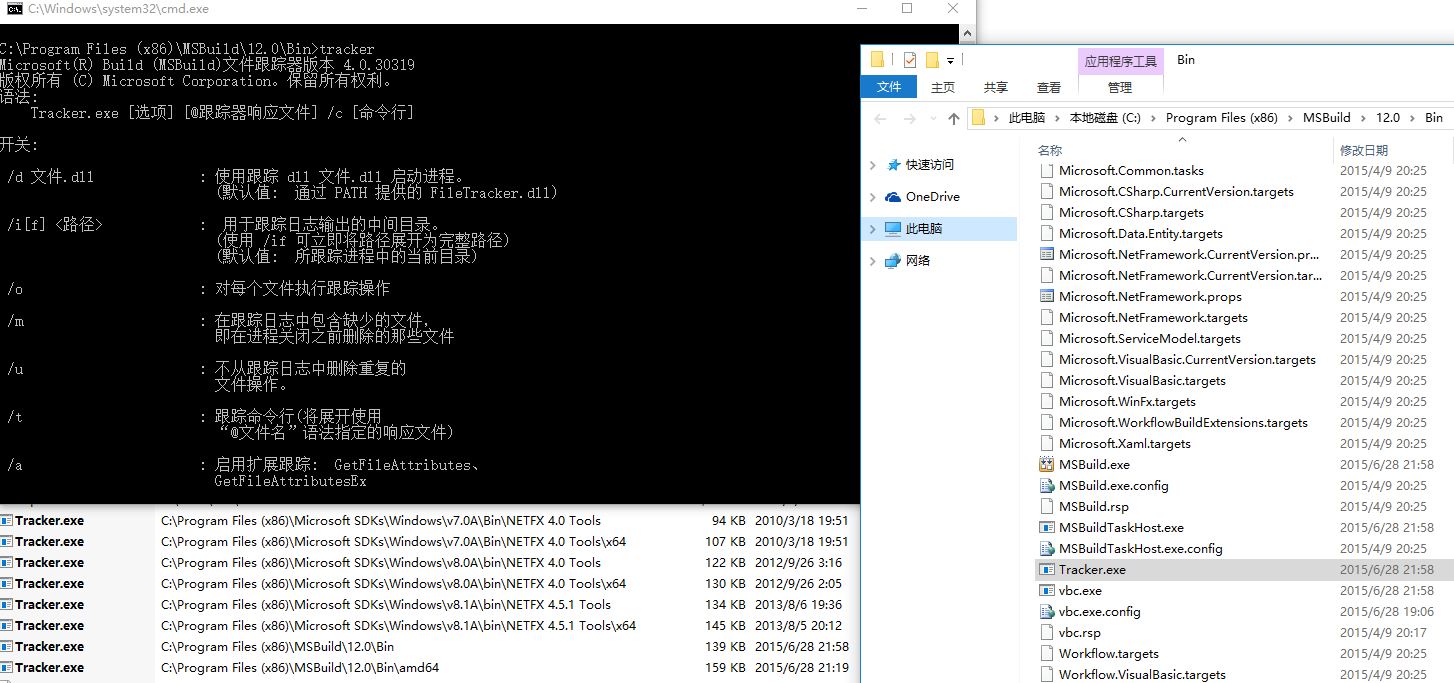Select the Microsoft.ServiceModel.targets file

1150,339
